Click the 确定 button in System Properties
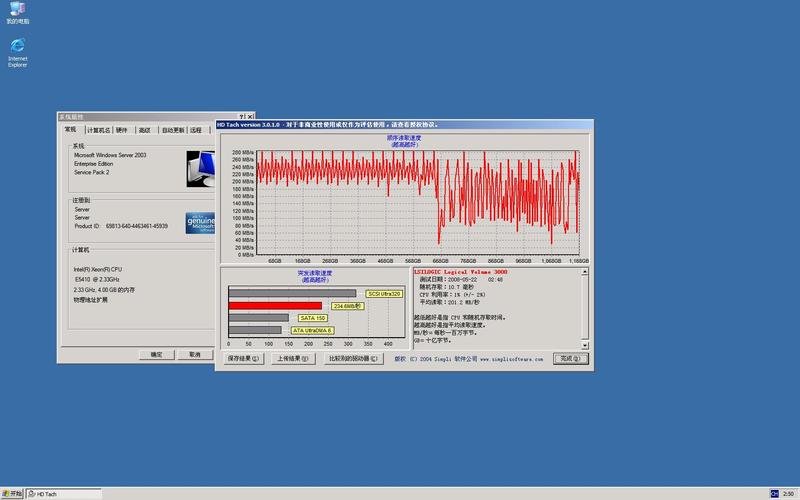800x500 pixels. [x=157, y=355]
